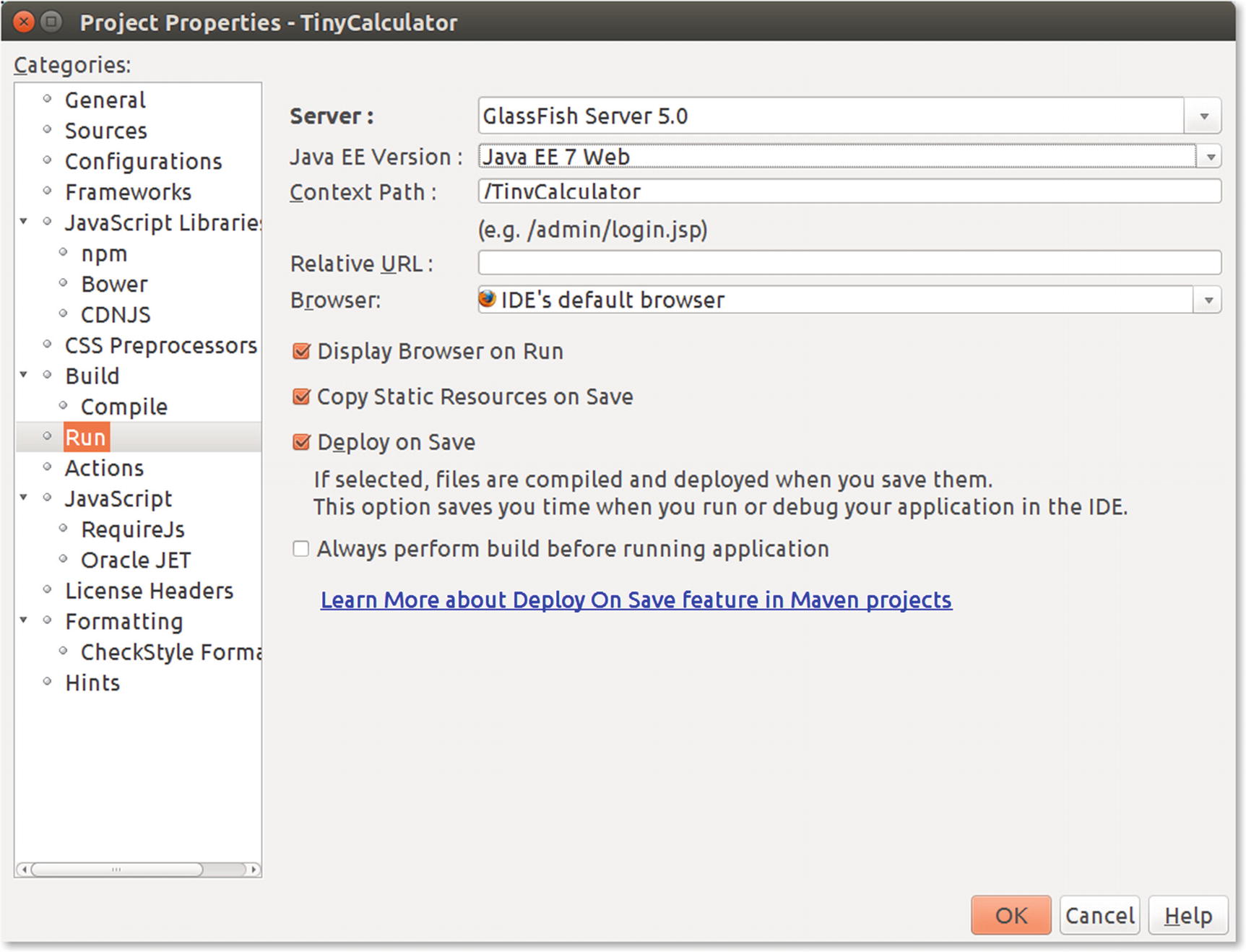Select CheckStyle Formatting category
This screenshot has height=952, width=1246.
point(171,652)
